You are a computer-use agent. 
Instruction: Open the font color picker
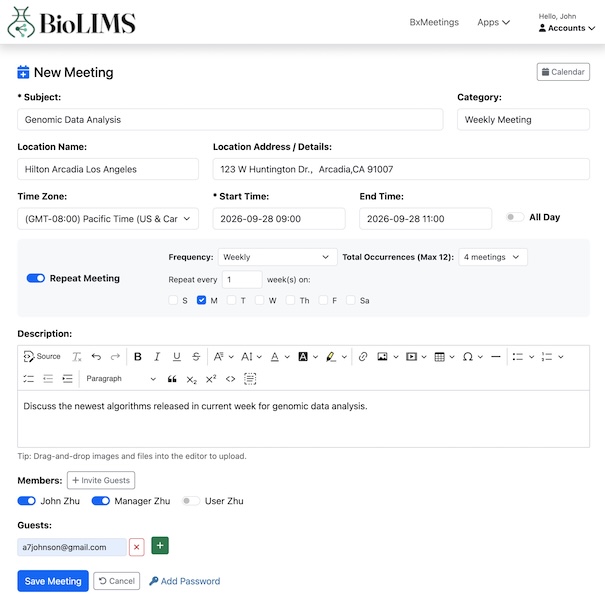click(279, 357)
